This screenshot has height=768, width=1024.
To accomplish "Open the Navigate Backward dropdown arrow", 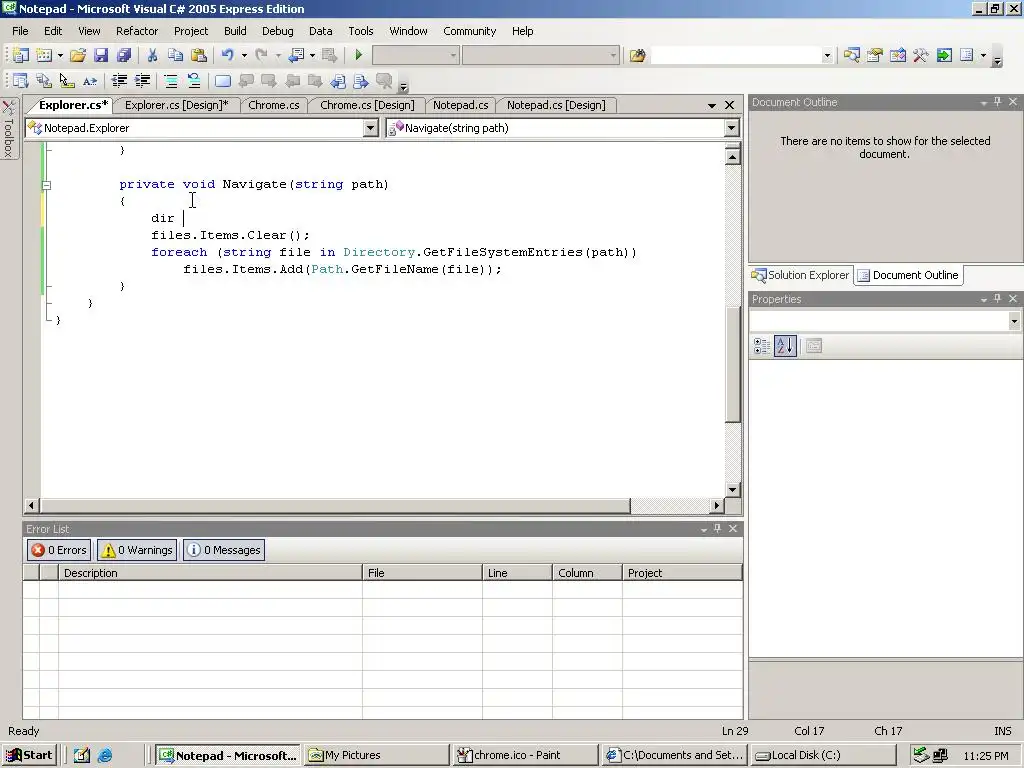I will [312, 56].
